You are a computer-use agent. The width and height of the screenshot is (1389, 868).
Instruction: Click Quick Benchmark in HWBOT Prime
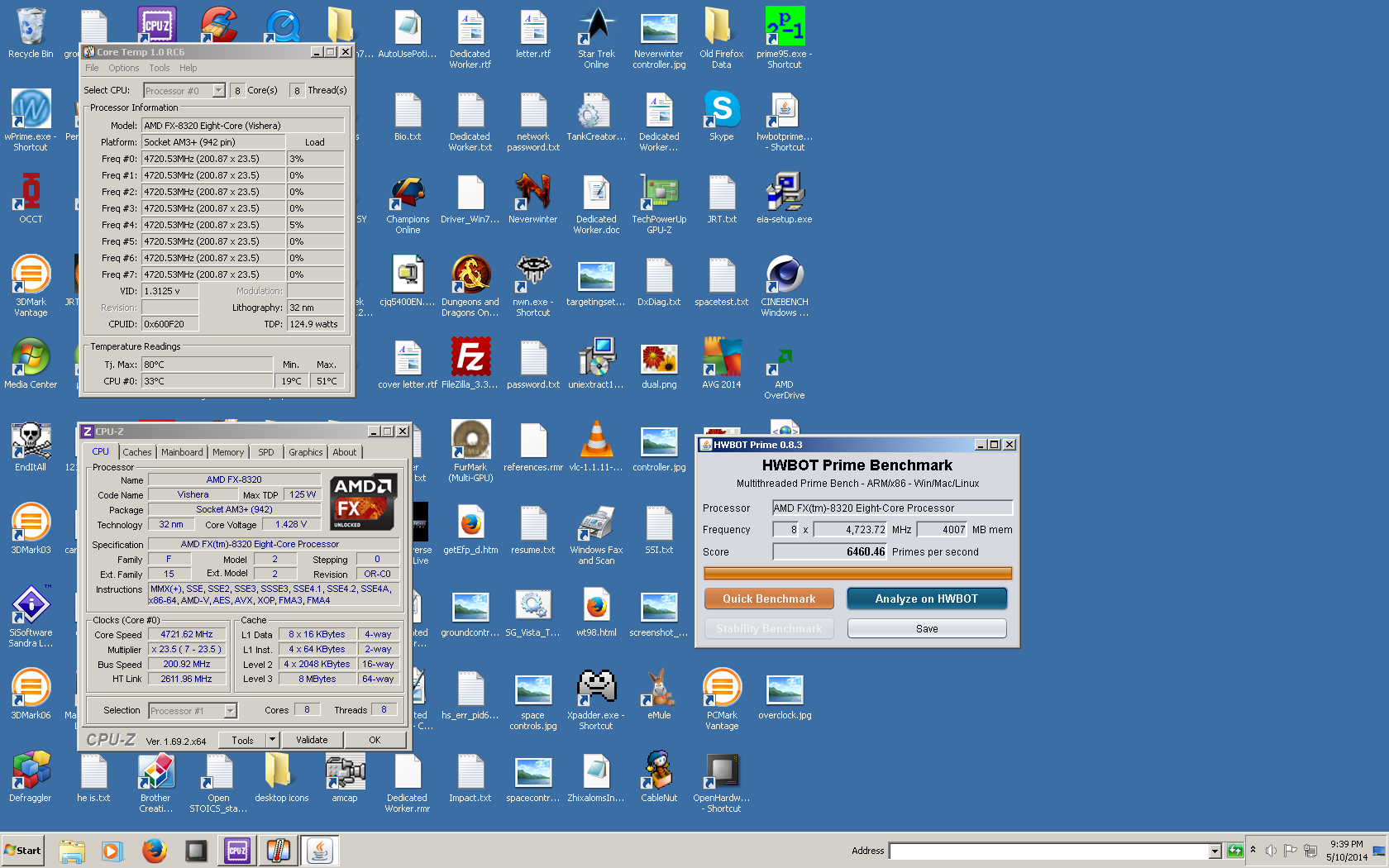769,599
